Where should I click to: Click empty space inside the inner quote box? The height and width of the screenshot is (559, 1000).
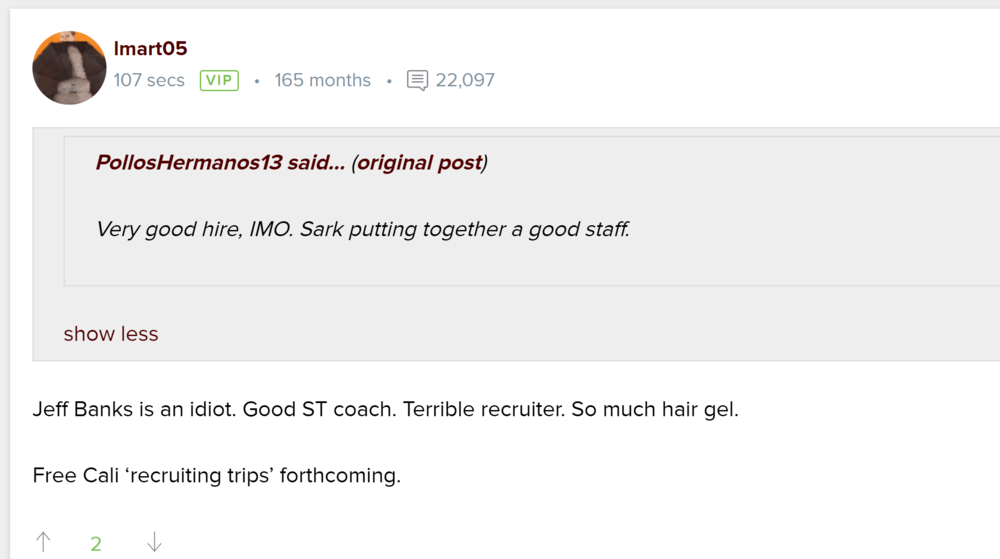point(800,260)
